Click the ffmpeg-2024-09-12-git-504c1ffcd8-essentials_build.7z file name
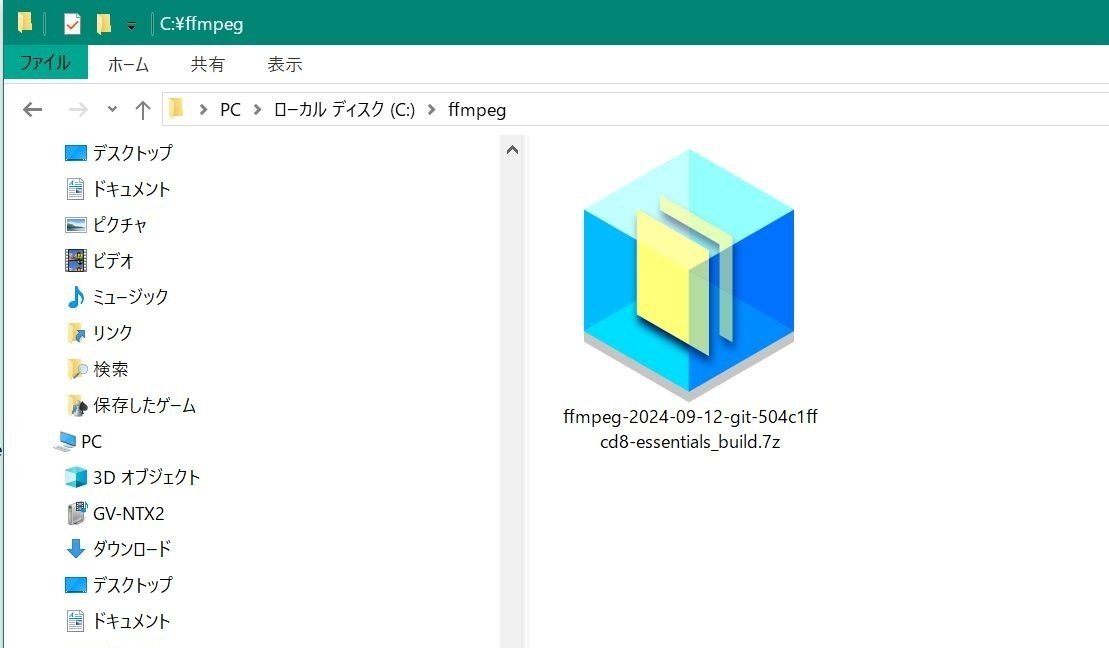The width and height of the screenshot is (1109, 648). 690,429
